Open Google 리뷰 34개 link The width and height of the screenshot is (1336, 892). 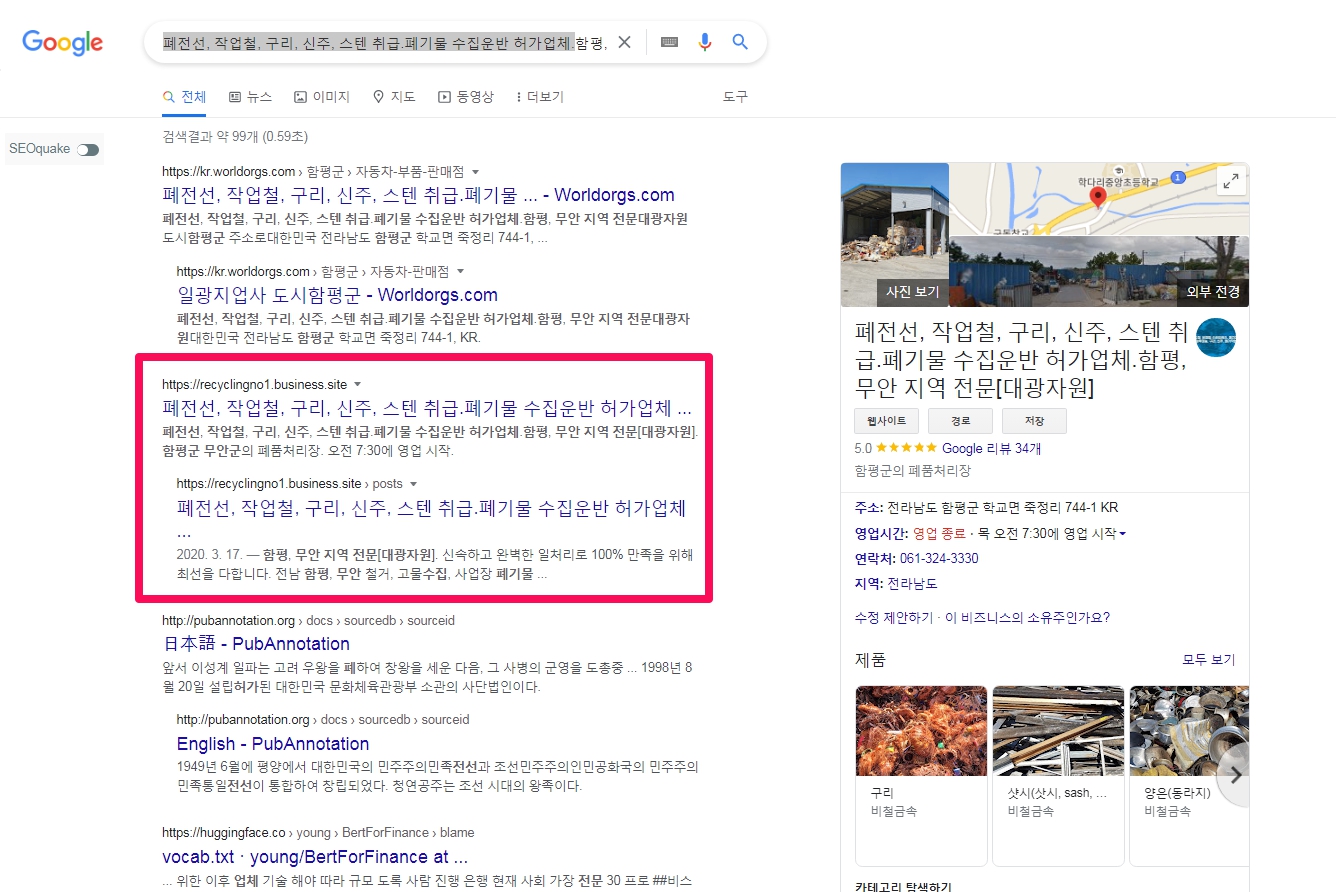[991, 449]
